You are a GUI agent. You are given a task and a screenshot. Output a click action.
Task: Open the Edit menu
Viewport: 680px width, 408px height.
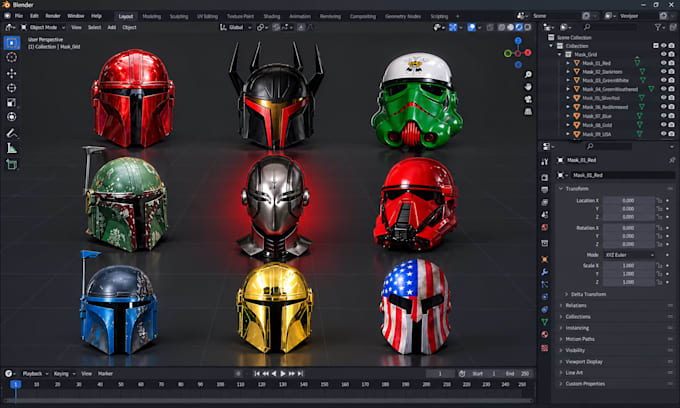pos(34,16)
